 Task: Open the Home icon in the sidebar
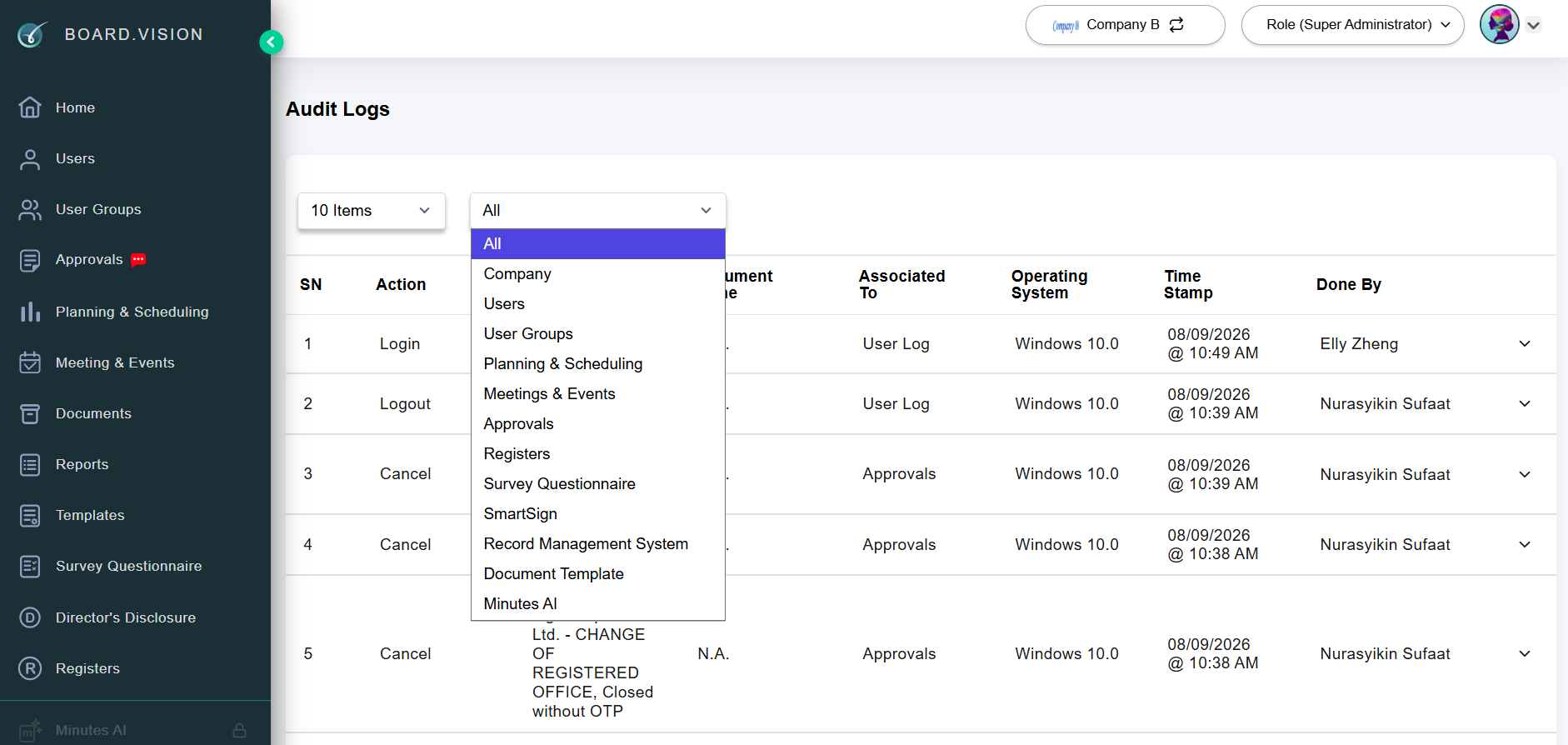[x=30, y=107]
